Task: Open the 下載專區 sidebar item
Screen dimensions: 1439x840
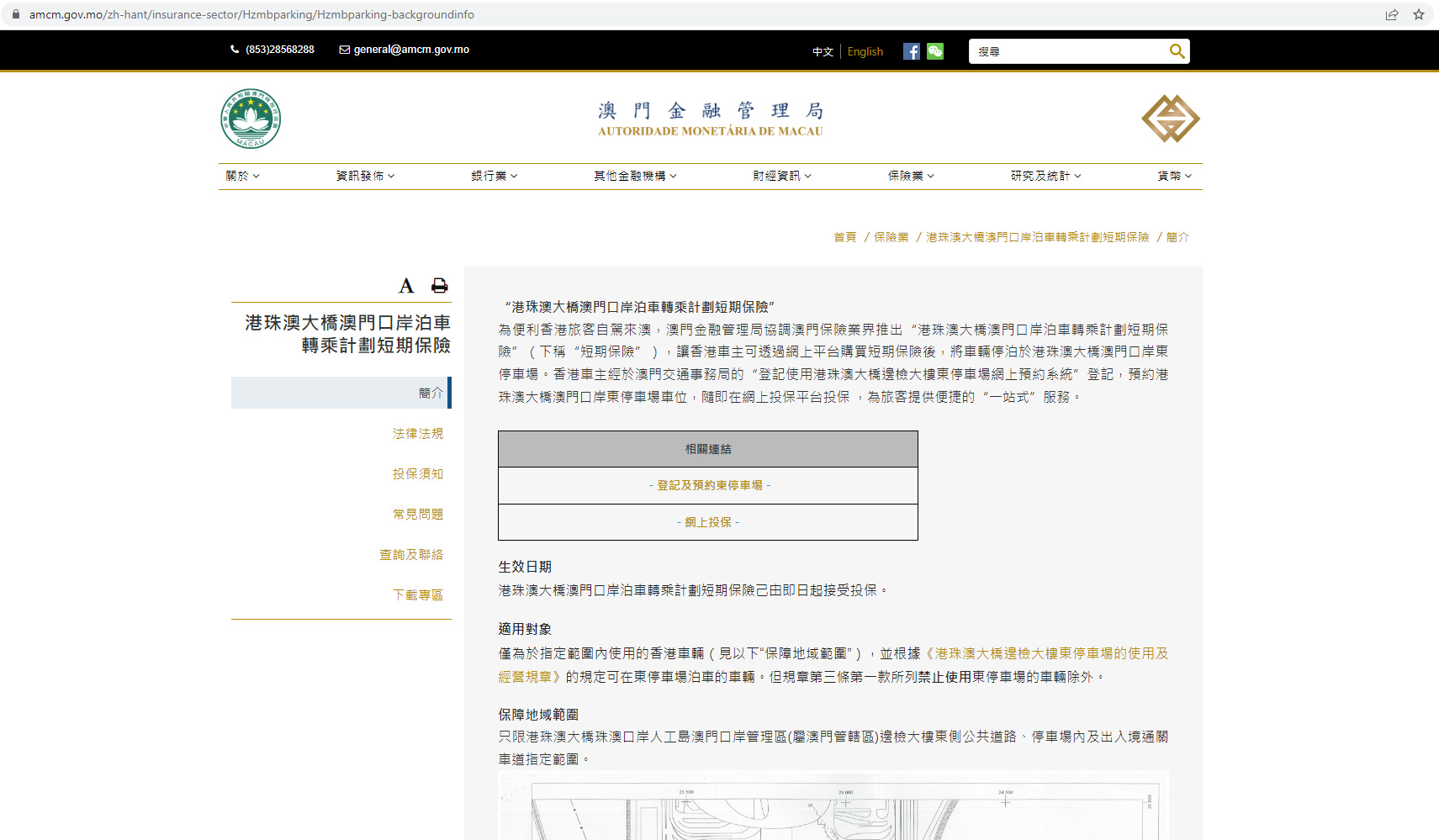Action: tap(417, 595)
